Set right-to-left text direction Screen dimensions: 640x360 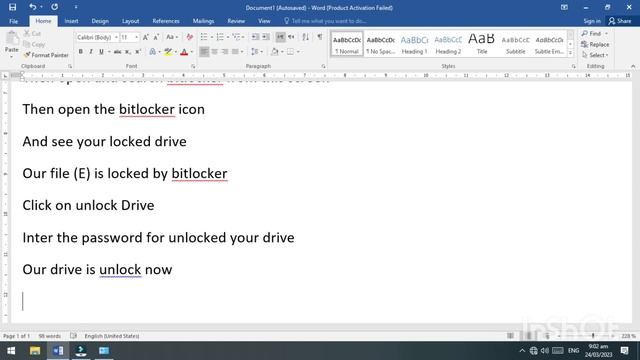point(291,37)
